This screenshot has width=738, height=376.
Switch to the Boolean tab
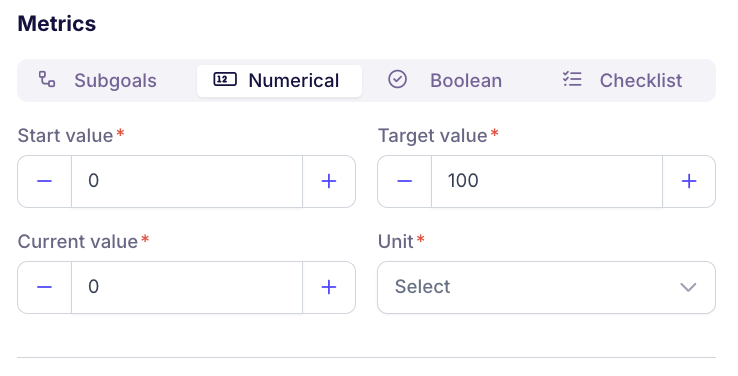click(445, 80)
